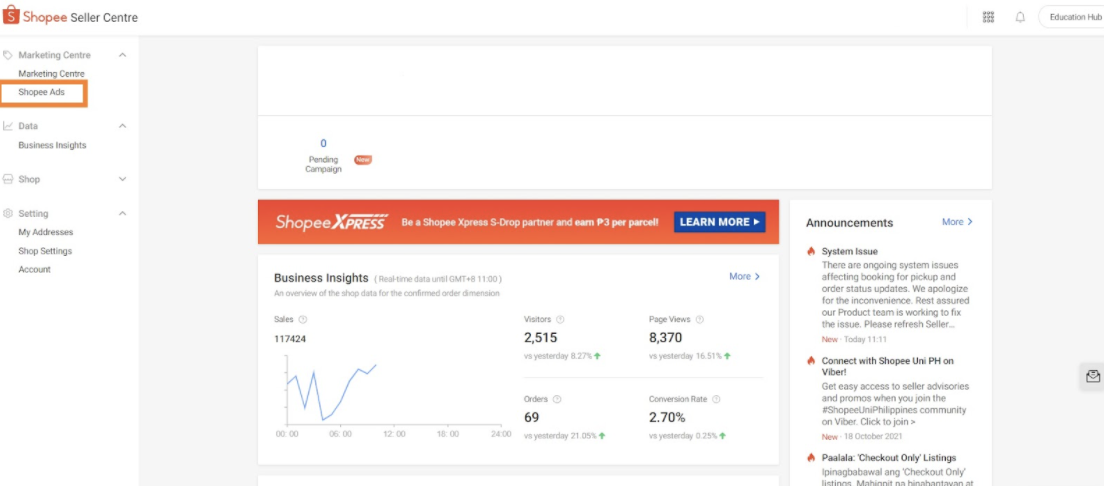This screenshot has height=486, width=1104.
Task: Click the Orders value 69
Action: pyautogui.click(x=532, y=418)
